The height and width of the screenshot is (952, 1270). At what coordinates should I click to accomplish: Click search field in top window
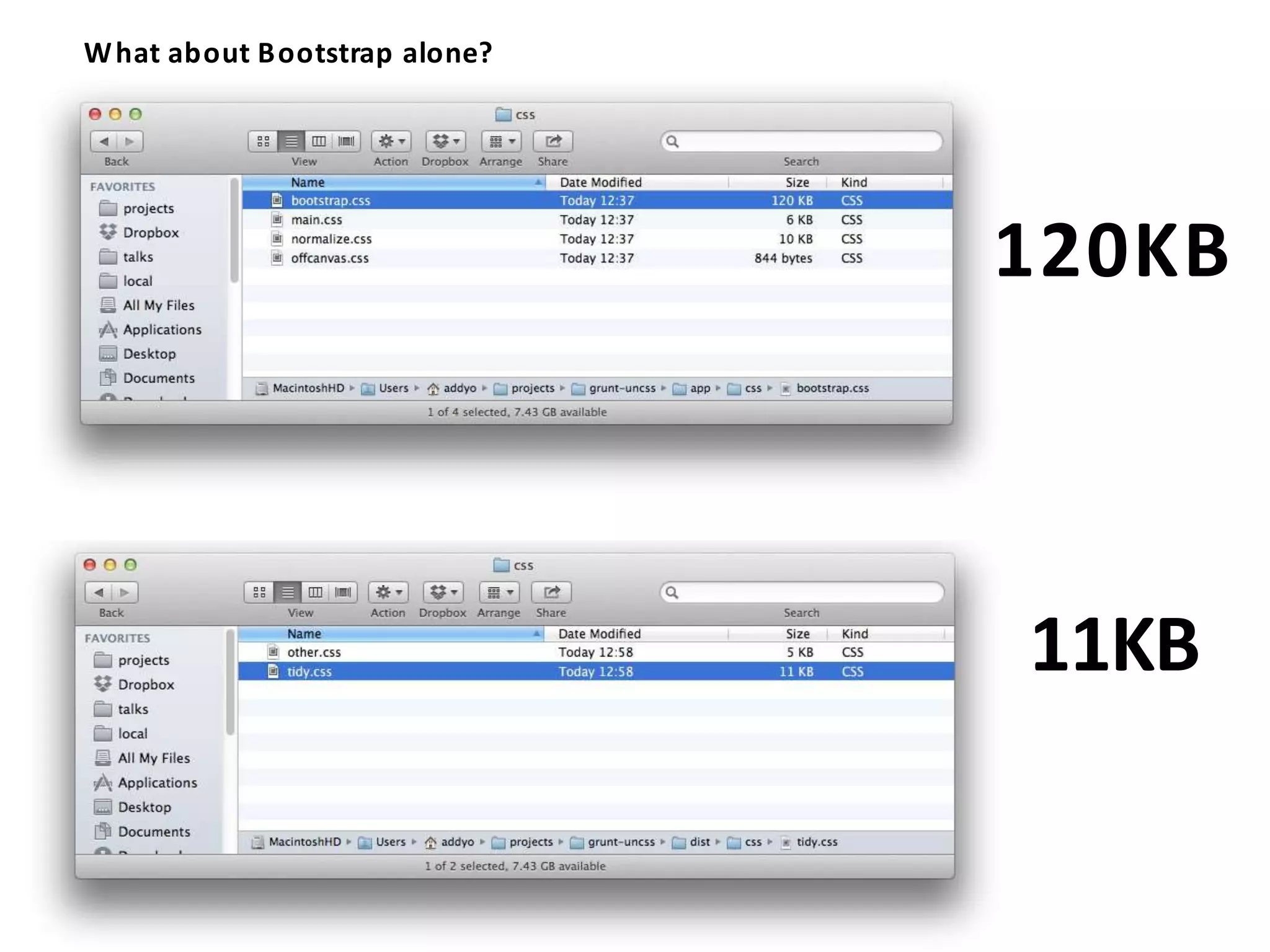801,141
